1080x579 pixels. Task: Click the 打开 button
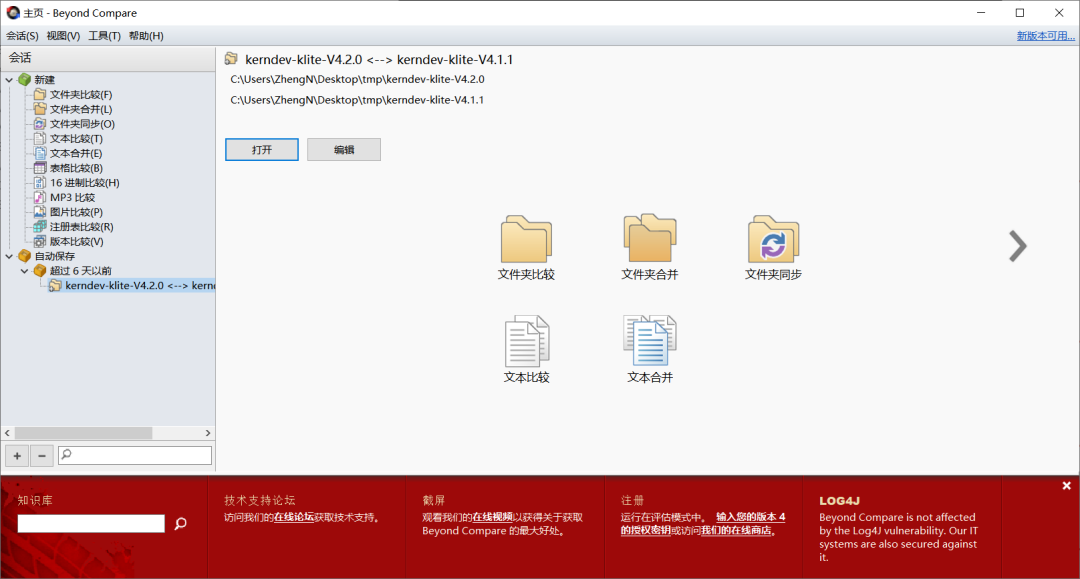click(x=262, y=150)
